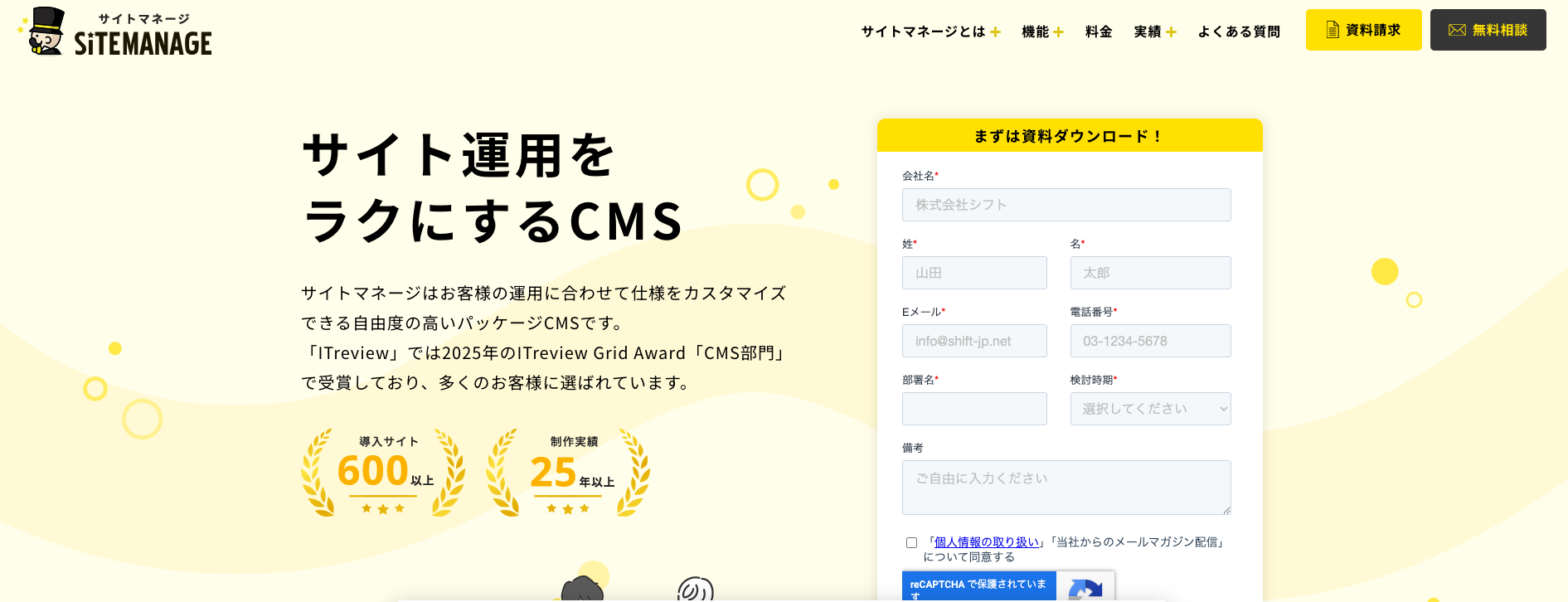Open the よくある質問 menu item

coord(1239,32)
